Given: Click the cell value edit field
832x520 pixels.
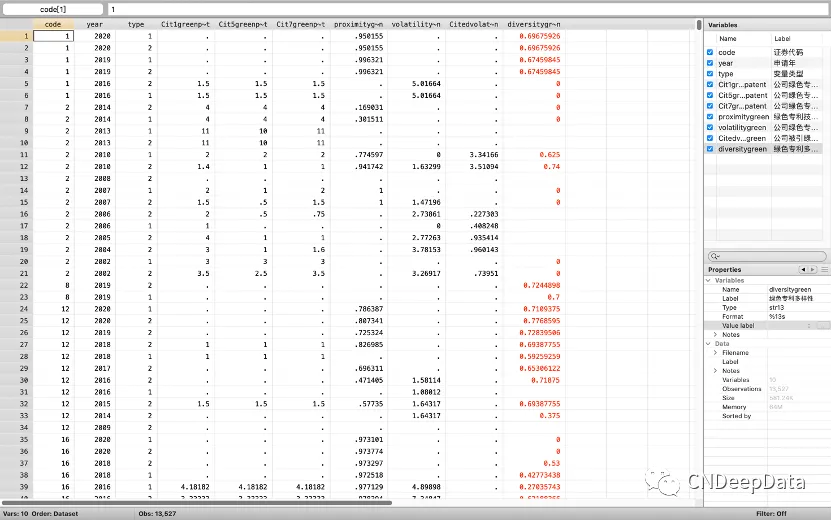Looking at the screenshot, I should pos(469,9).
